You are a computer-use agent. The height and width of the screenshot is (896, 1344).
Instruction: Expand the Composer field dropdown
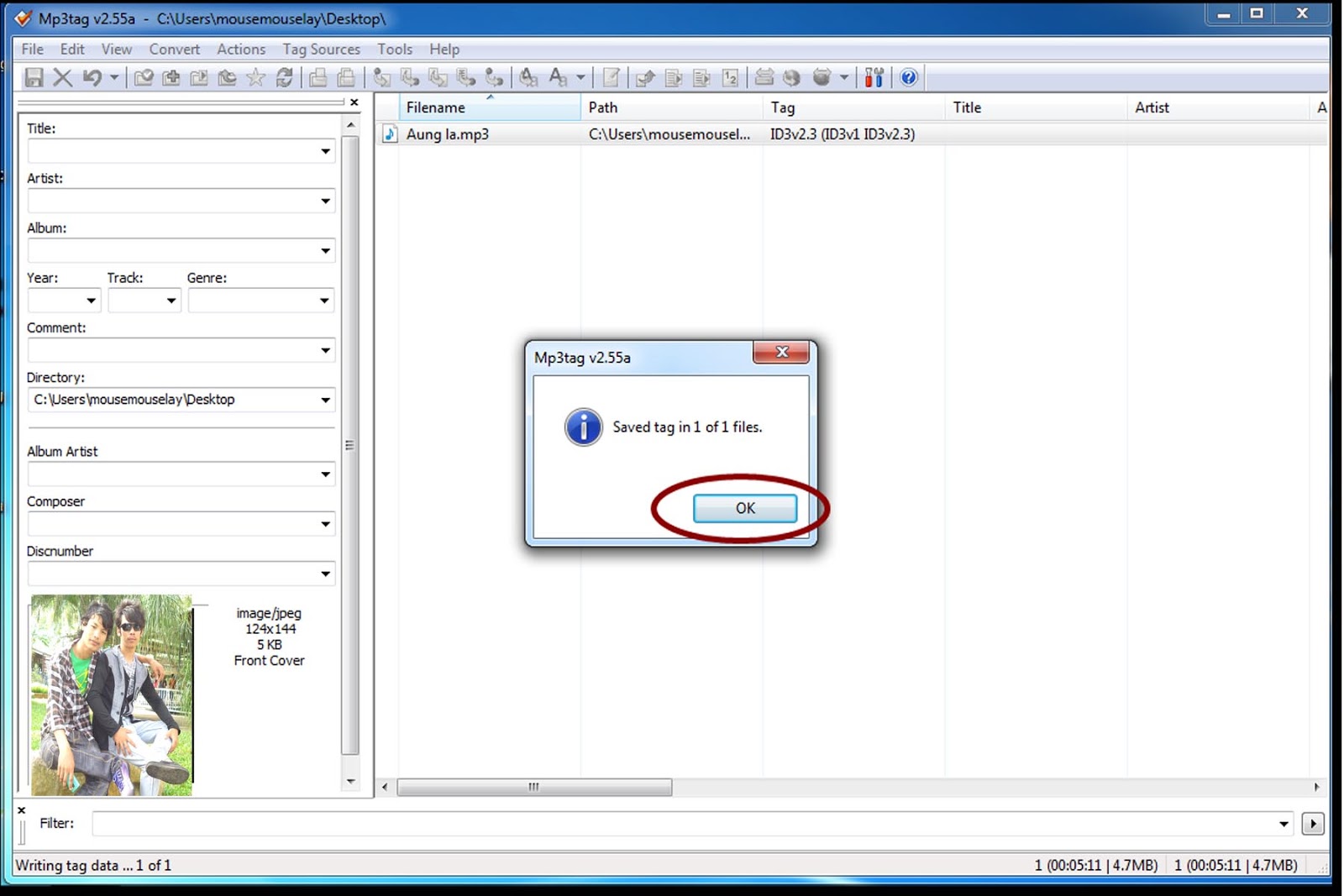coord(325,524)
